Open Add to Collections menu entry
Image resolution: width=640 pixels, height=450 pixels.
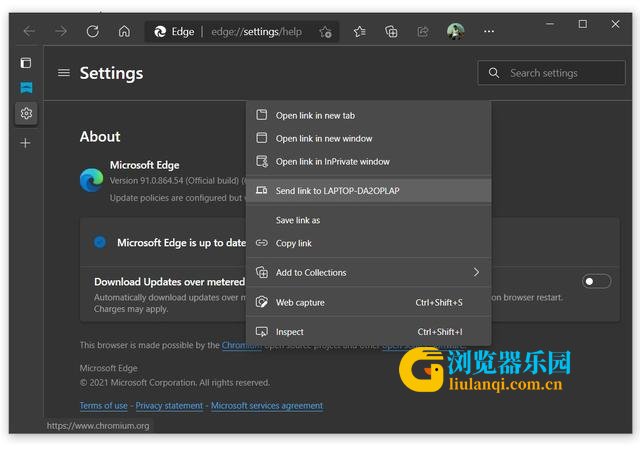pos(369,272)
